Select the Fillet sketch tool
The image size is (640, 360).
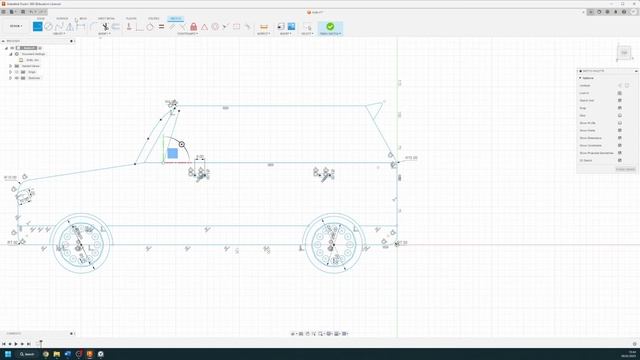coord(94,27)
